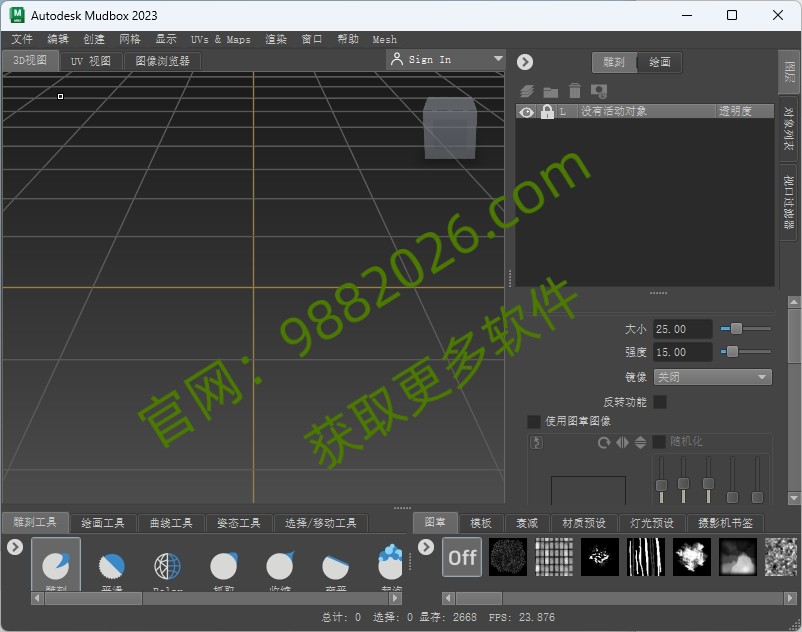The width and height of the screenshot is (802, 632).
Task: Enable Use Stamp Image (使用图章图像) checkbox
Action: 533,421
